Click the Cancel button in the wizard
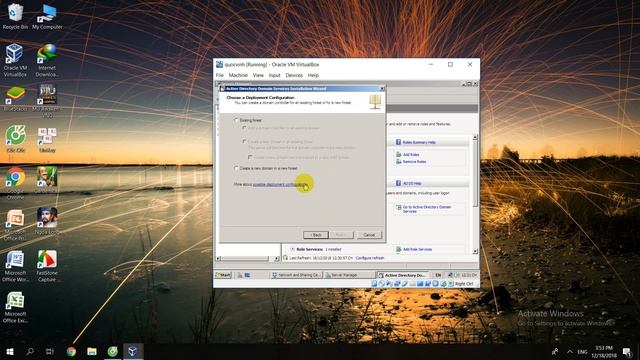Viewport: 640px width, 360px height. point(369,235)
